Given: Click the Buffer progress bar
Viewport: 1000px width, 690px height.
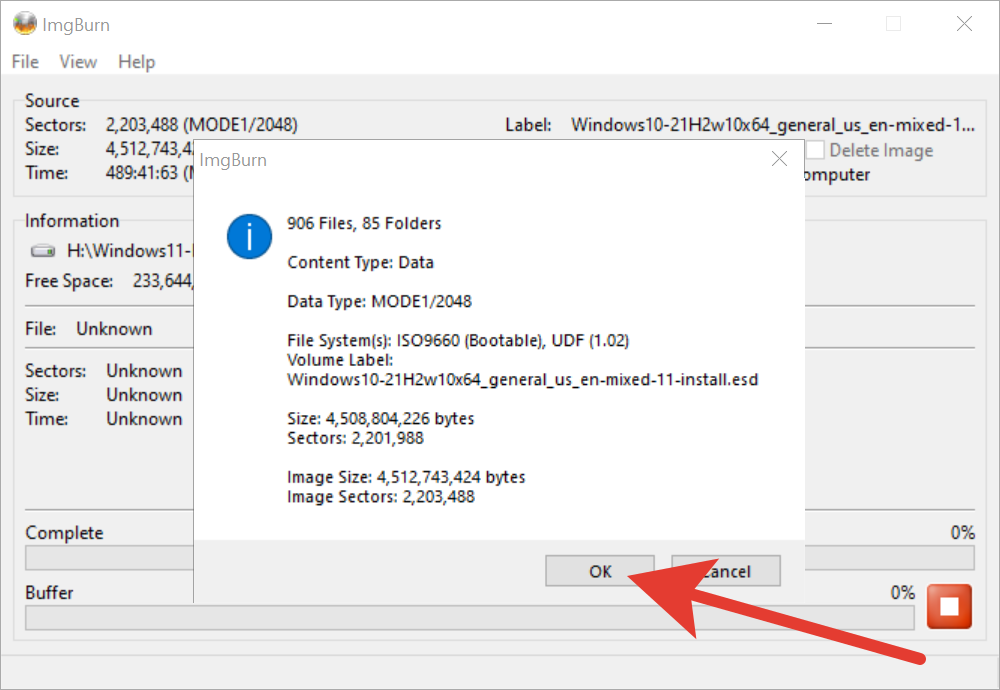Looking at the screenshot, I should click(x=469, y=617).
